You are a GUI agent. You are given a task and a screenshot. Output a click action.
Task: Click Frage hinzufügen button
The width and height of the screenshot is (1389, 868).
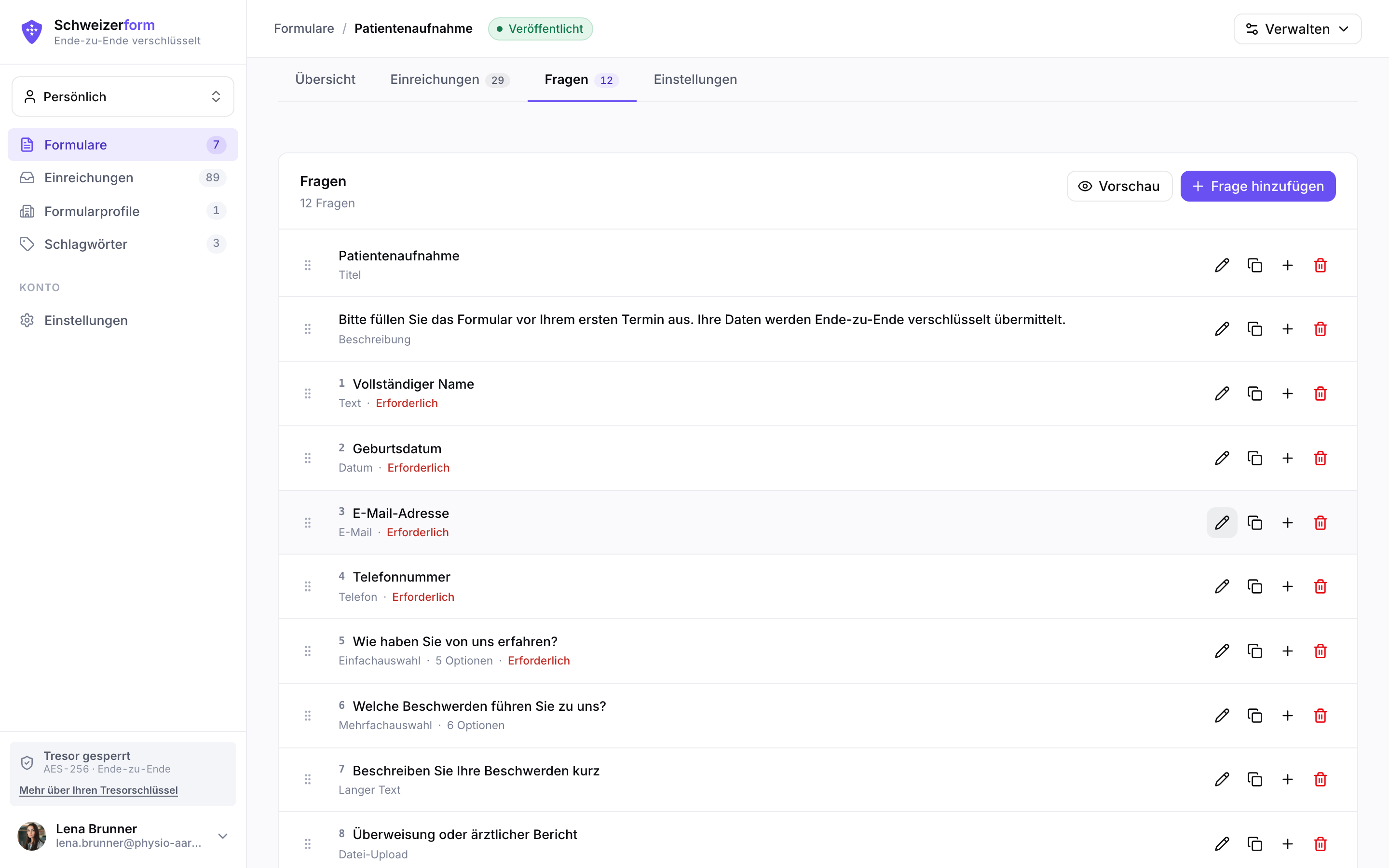pos(1257,186)
